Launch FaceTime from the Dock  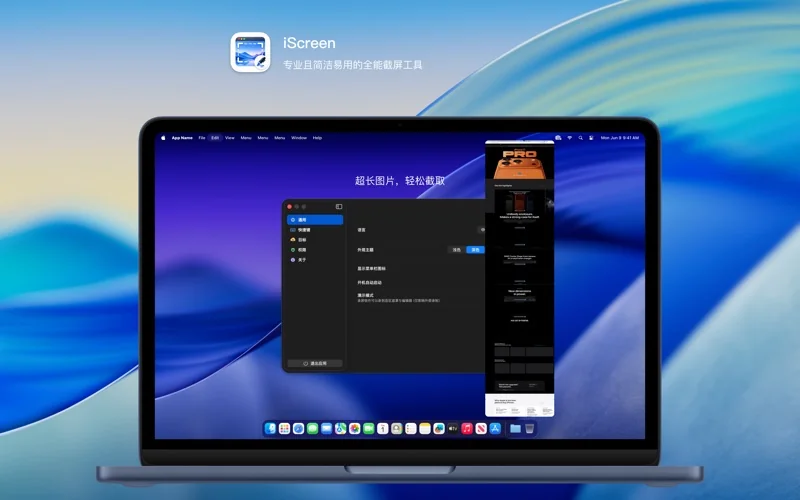pos(368,429)
